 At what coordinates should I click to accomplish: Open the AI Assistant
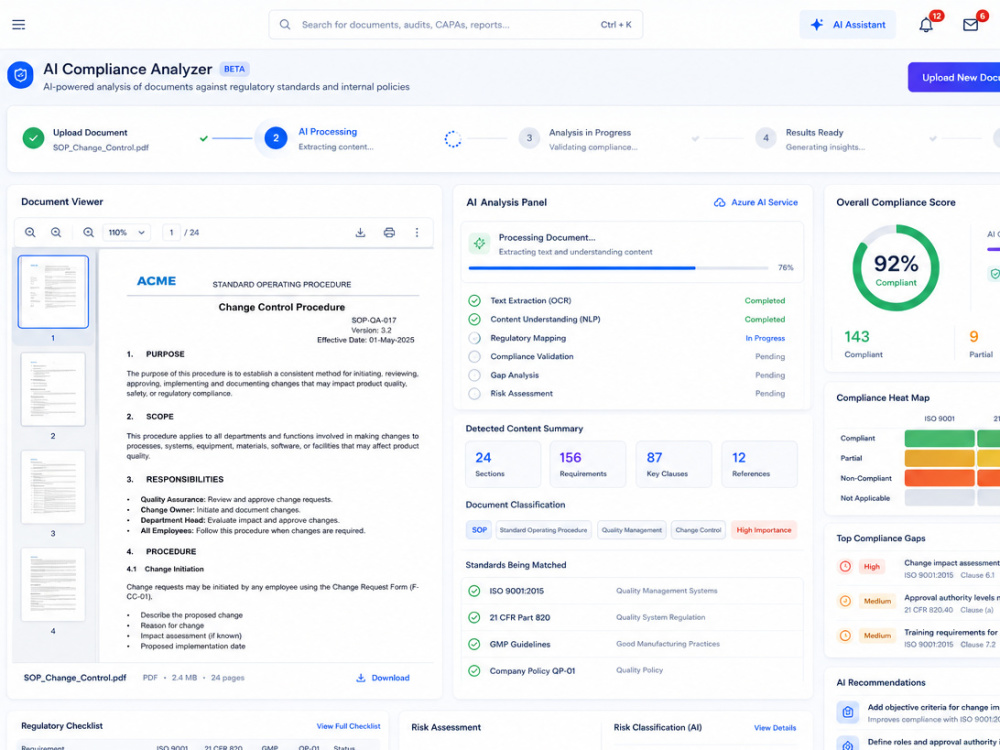(x=848, y=25)
